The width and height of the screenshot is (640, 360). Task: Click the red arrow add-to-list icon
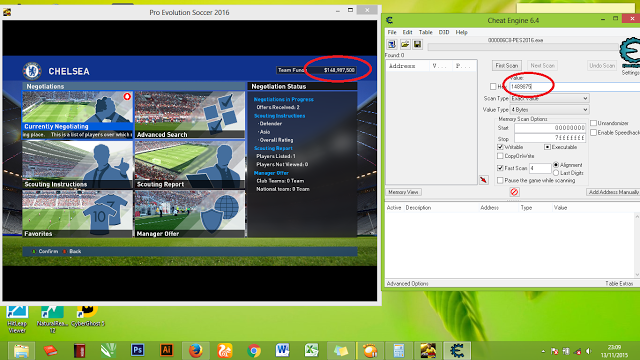tap(484, 180)
